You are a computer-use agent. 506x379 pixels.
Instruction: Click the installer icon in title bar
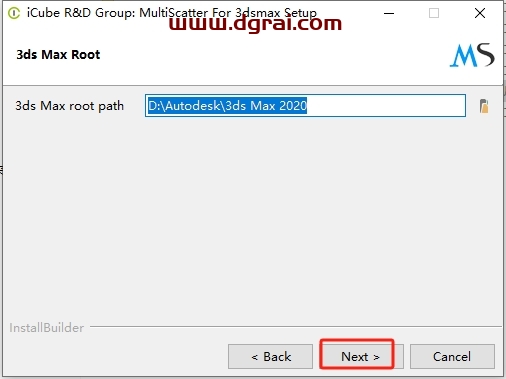tap(14, 13)
